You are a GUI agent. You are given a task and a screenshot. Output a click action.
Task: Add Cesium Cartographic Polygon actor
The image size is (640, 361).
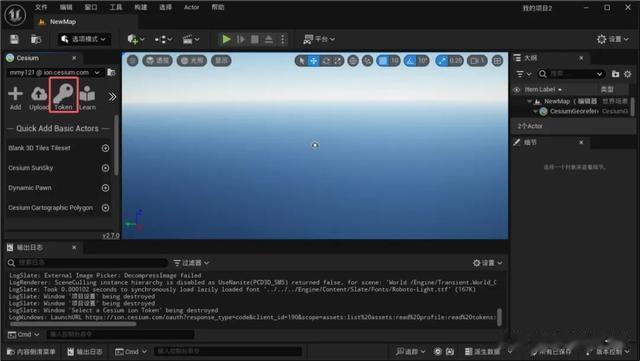[x=105, y=207]
